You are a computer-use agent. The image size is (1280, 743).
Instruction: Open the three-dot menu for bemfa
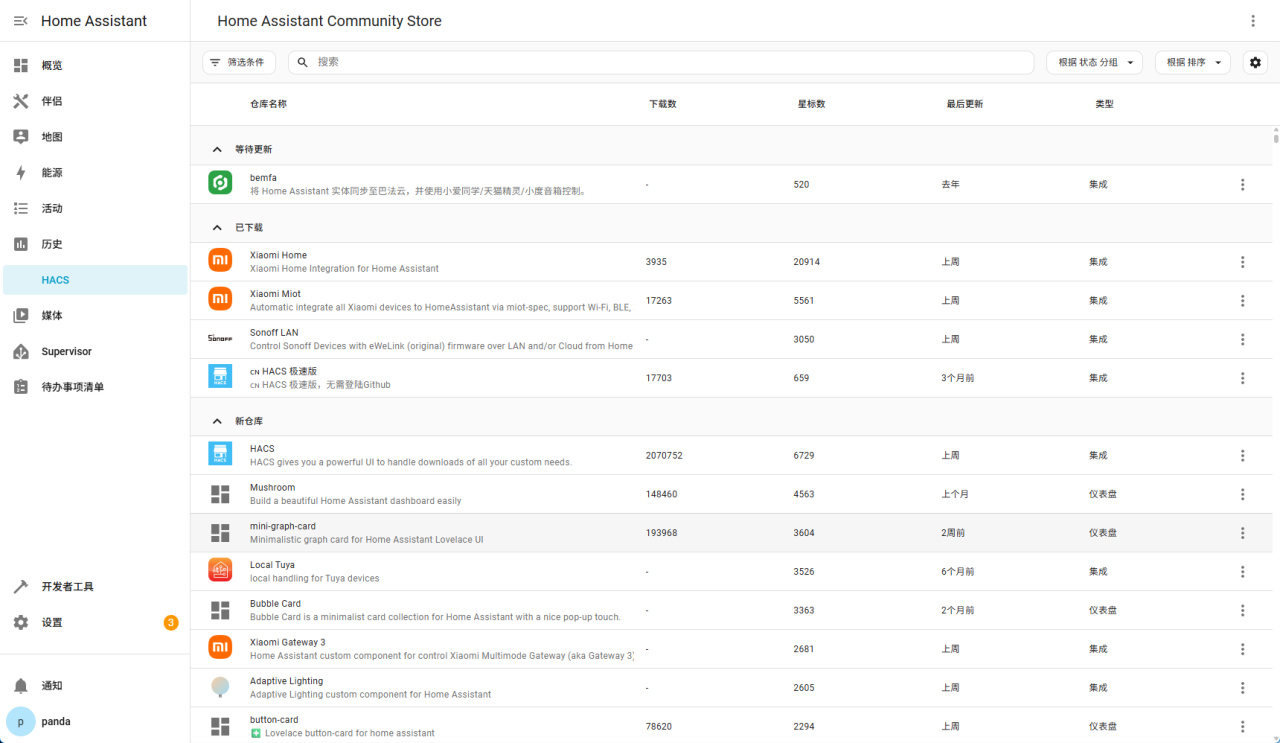pyautogui.click(x=1242, y=185)
